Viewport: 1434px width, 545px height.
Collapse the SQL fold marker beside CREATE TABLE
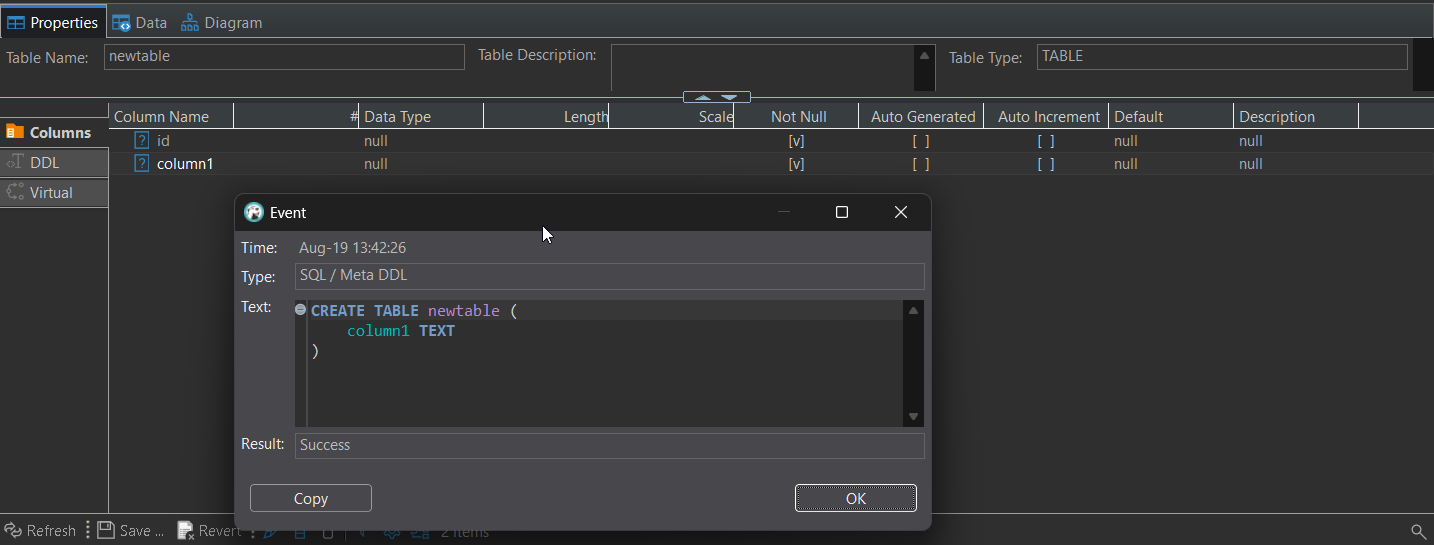300,311
